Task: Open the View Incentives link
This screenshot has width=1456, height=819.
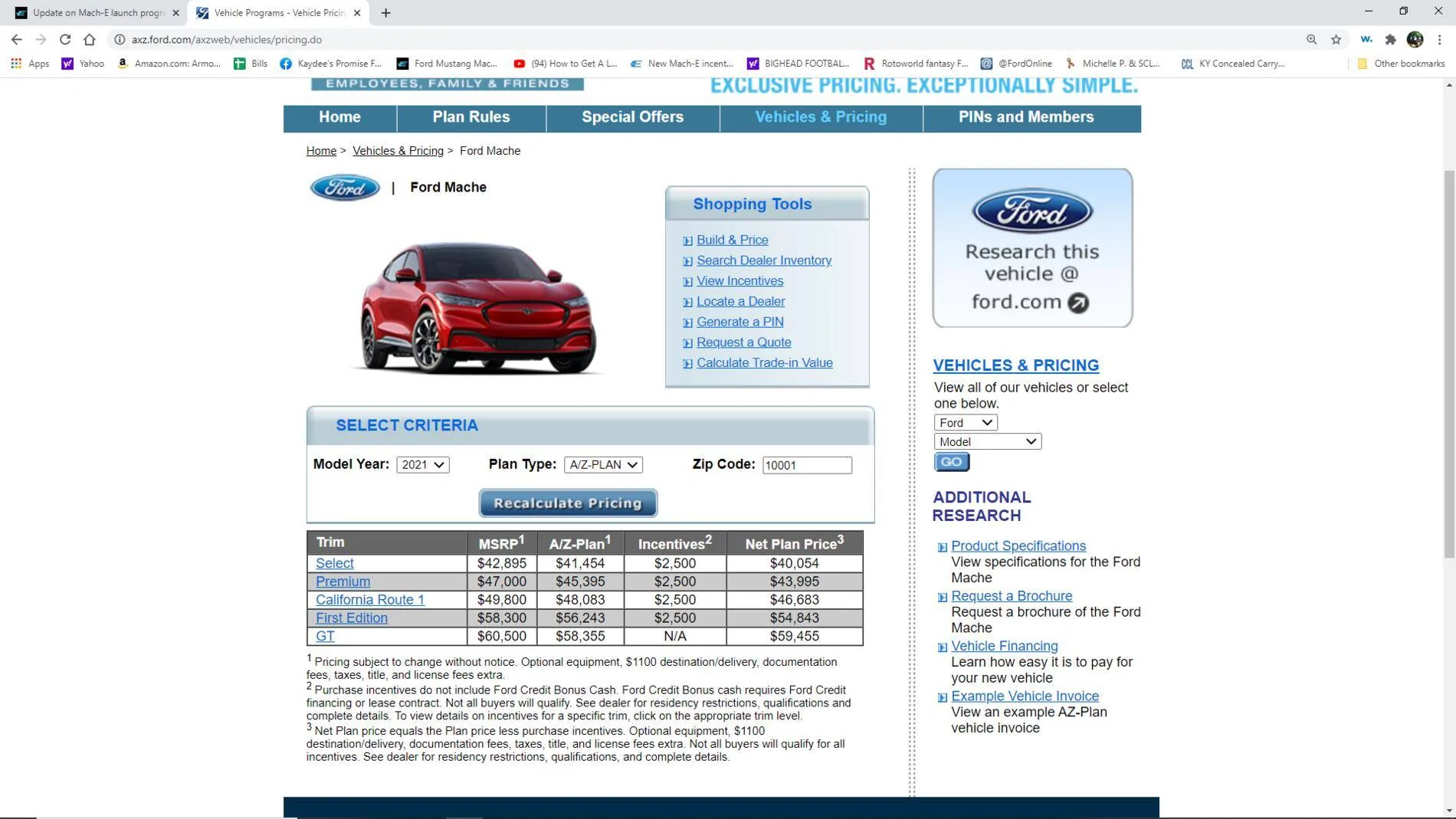Action: 739,281
